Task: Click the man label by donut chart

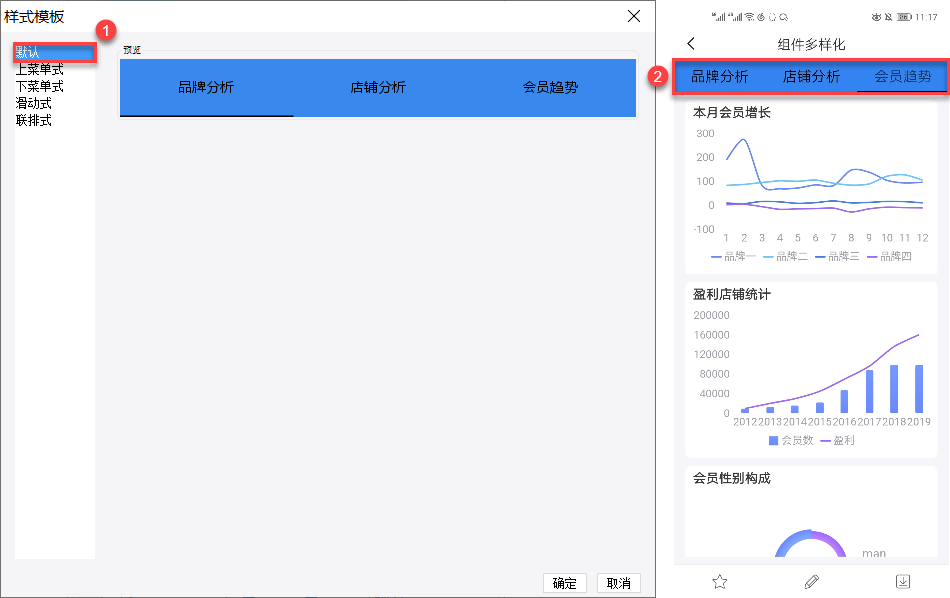Action: tap(874, 553)
